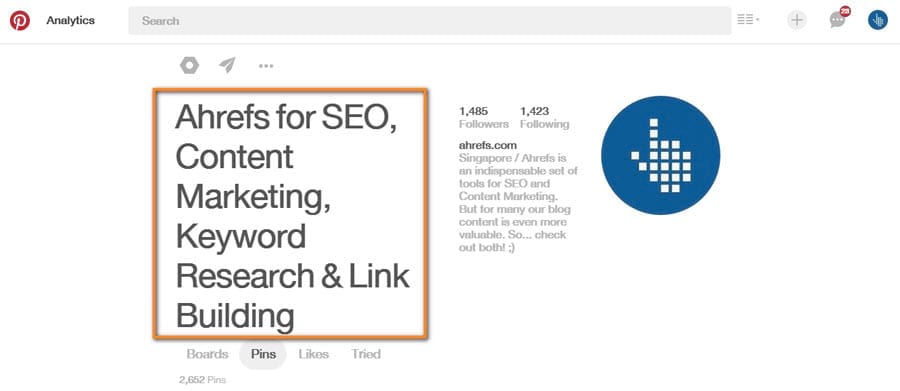Image resolution: width=900 pixels, height=391 pixels.
Task: View the 1,423 Following list
Action: 545,118
